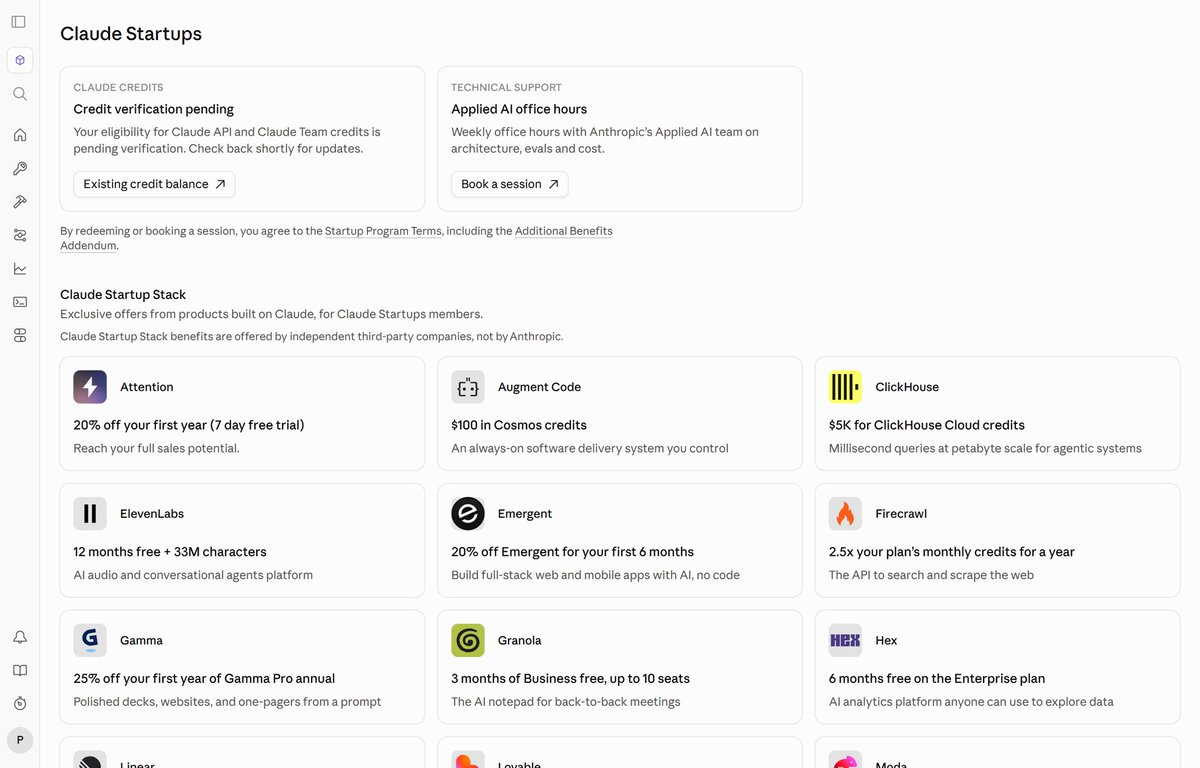Select '3 months of Business free, up to 10 seats'

click(570, 679)
